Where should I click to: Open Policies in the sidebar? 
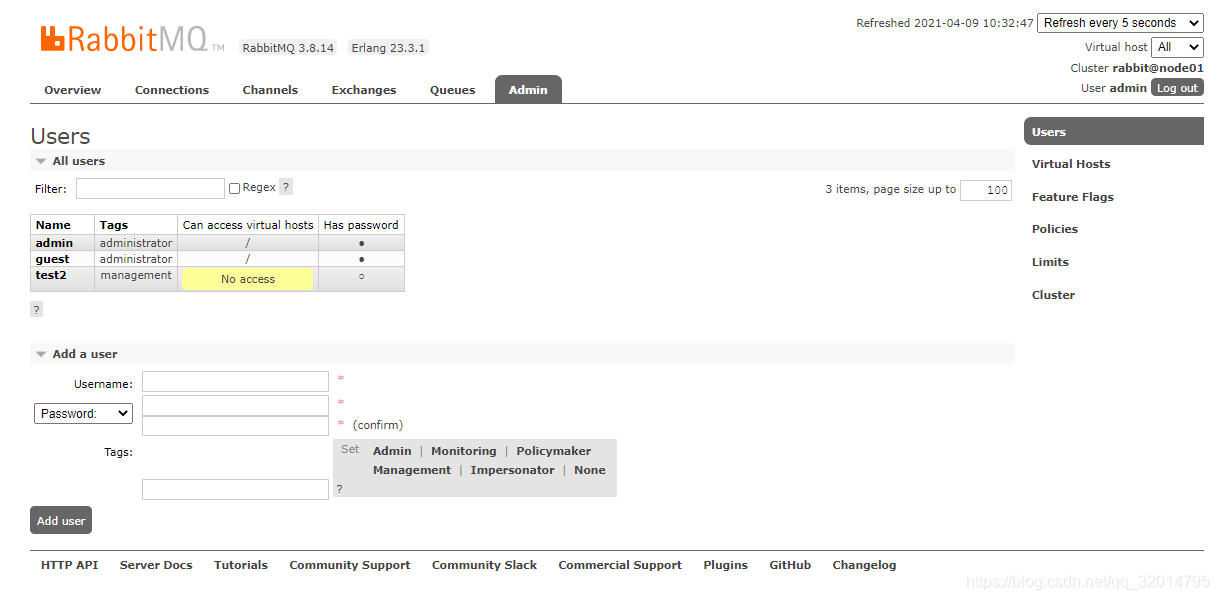[1055, 229]
